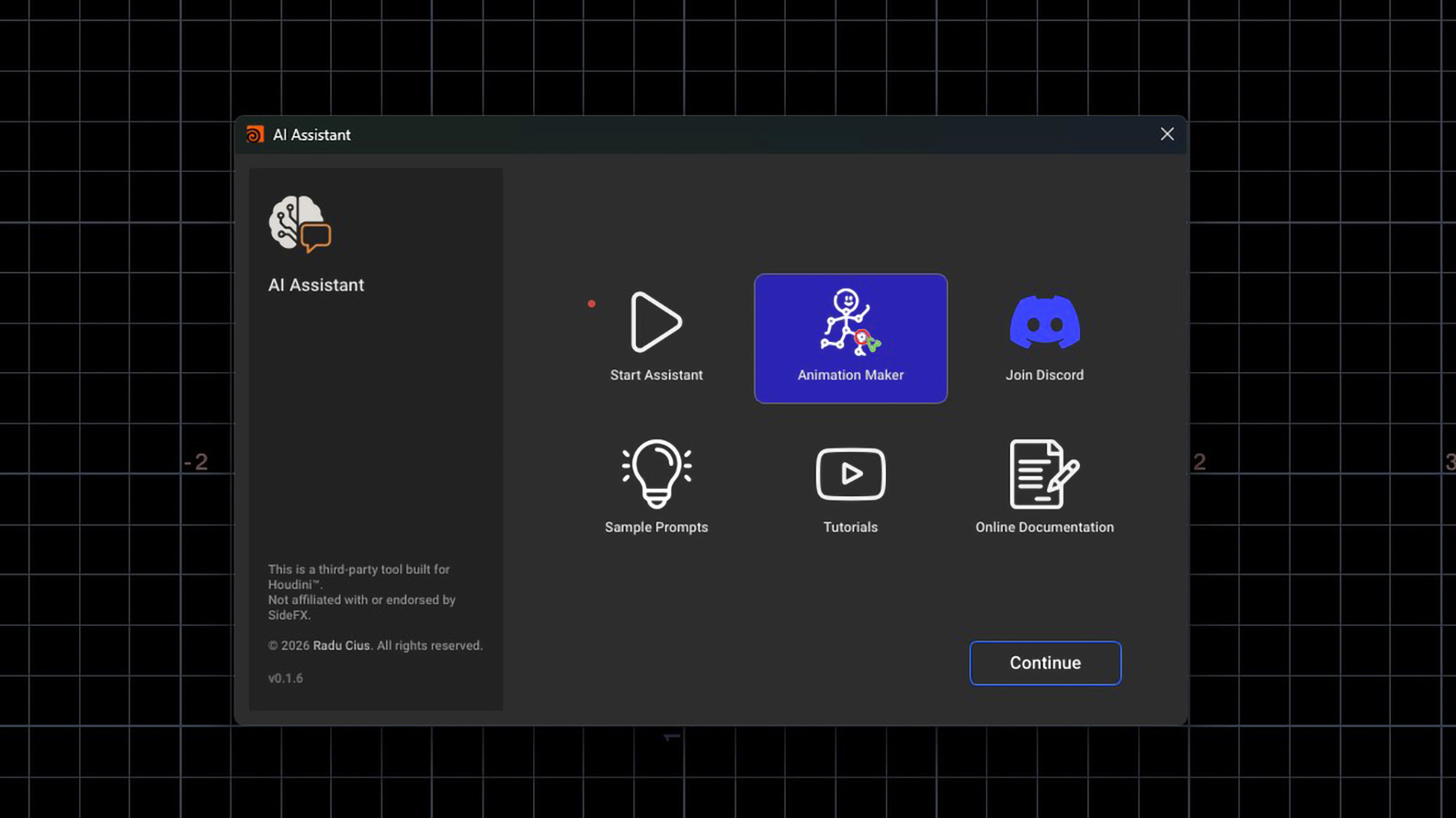Screen dimensions: 1456x818
Task: Open the Online Documentation page icon
Action: pyautogui.click(x=1044, y=473)
